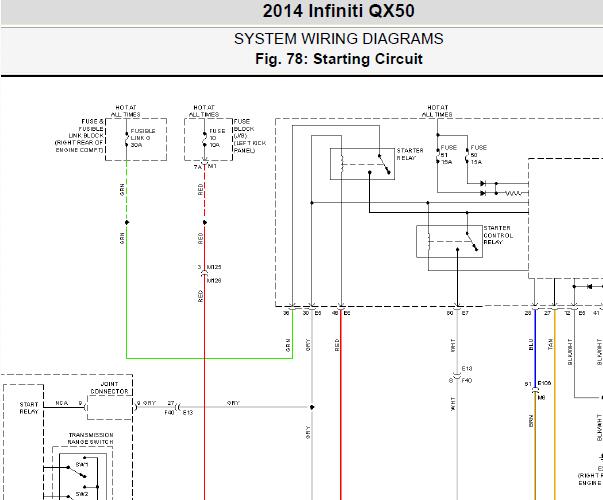Click the "BLU" wire color label
The image size is (603, 500).
click(x=531, y=344)
